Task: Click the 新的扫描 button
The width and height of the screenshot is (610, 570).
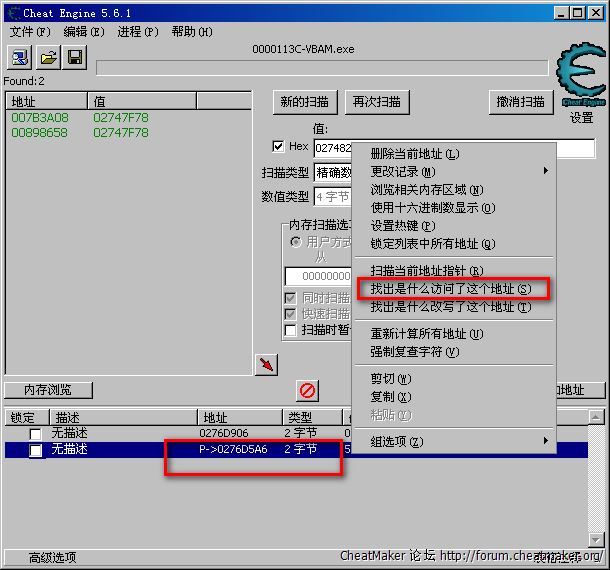Action: (x=305, y=102)
